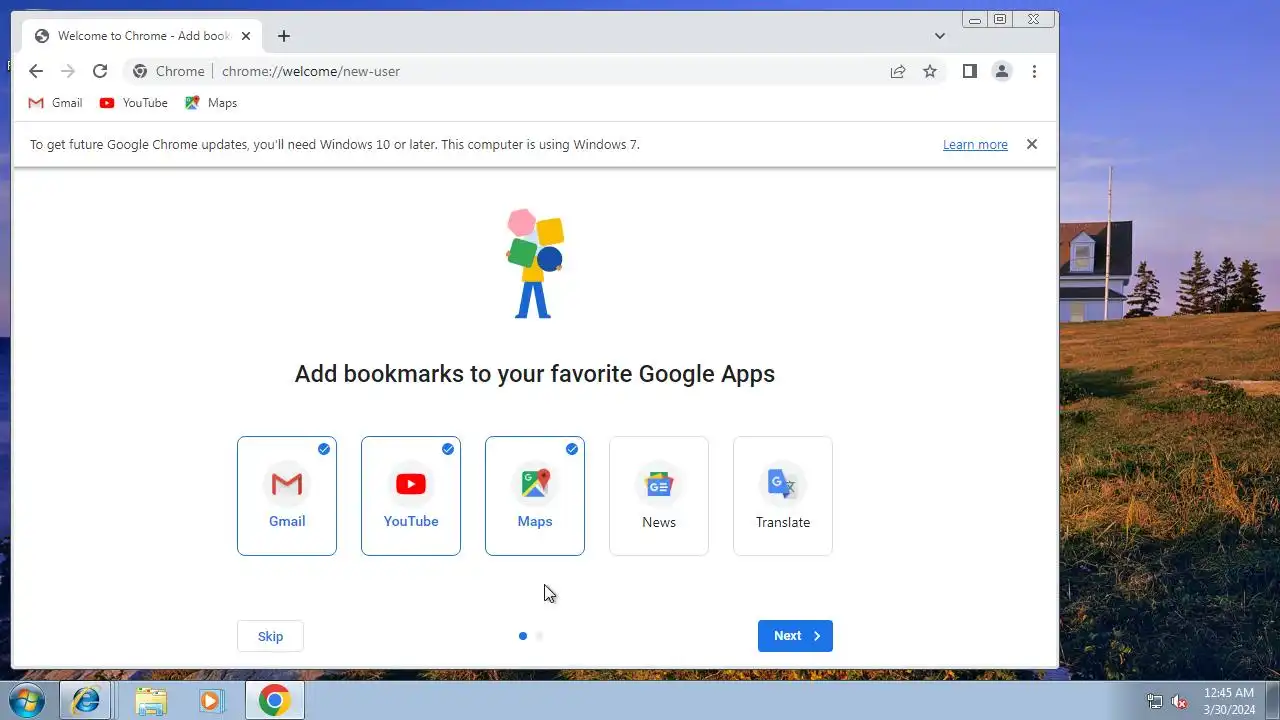Open the YouTube bookmark in the bookmarks bar
This screenshot has height=720, width=1280.
click(x=134, y=103)
